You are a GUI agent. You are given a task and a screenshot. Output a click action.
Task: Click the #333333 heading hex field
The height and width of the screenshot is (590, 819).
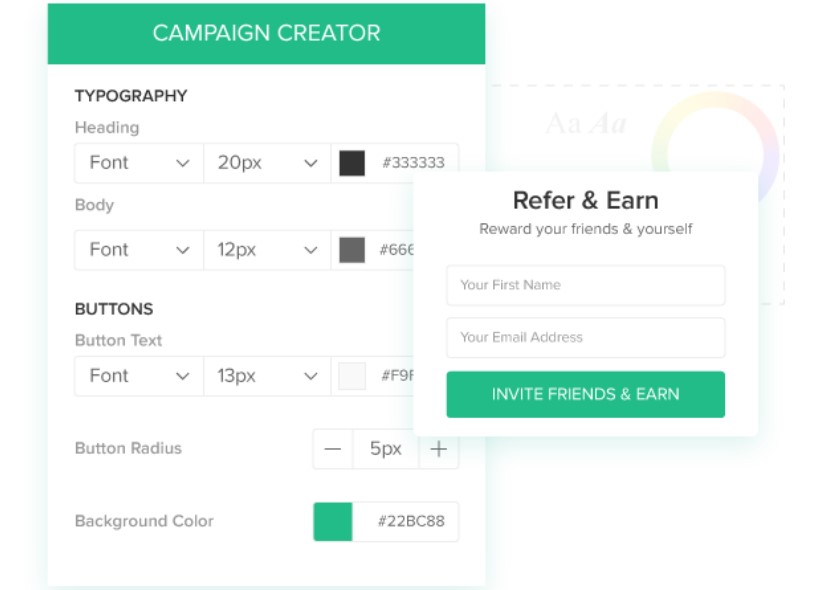413,163
